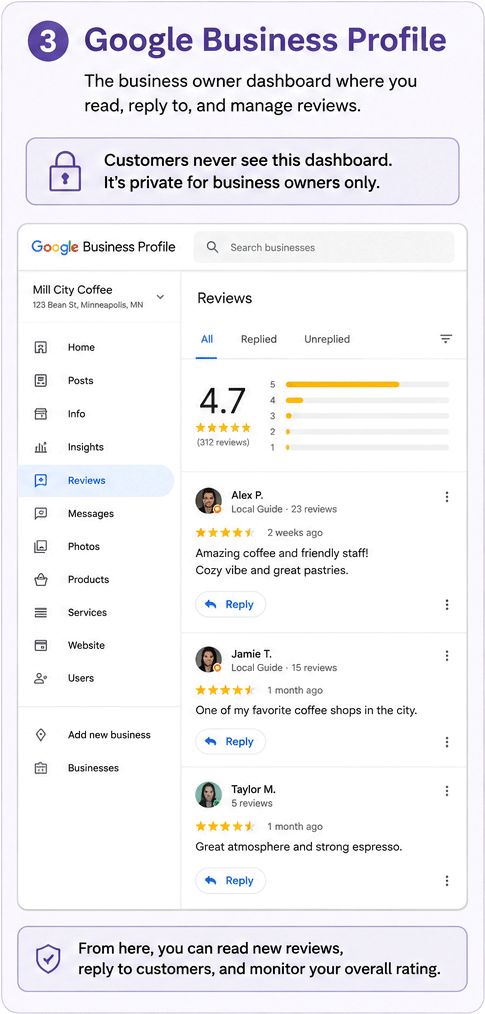Click the 5-star rating bar
The height and width of the screenshot is (1014, 485).
click(367, 384)
